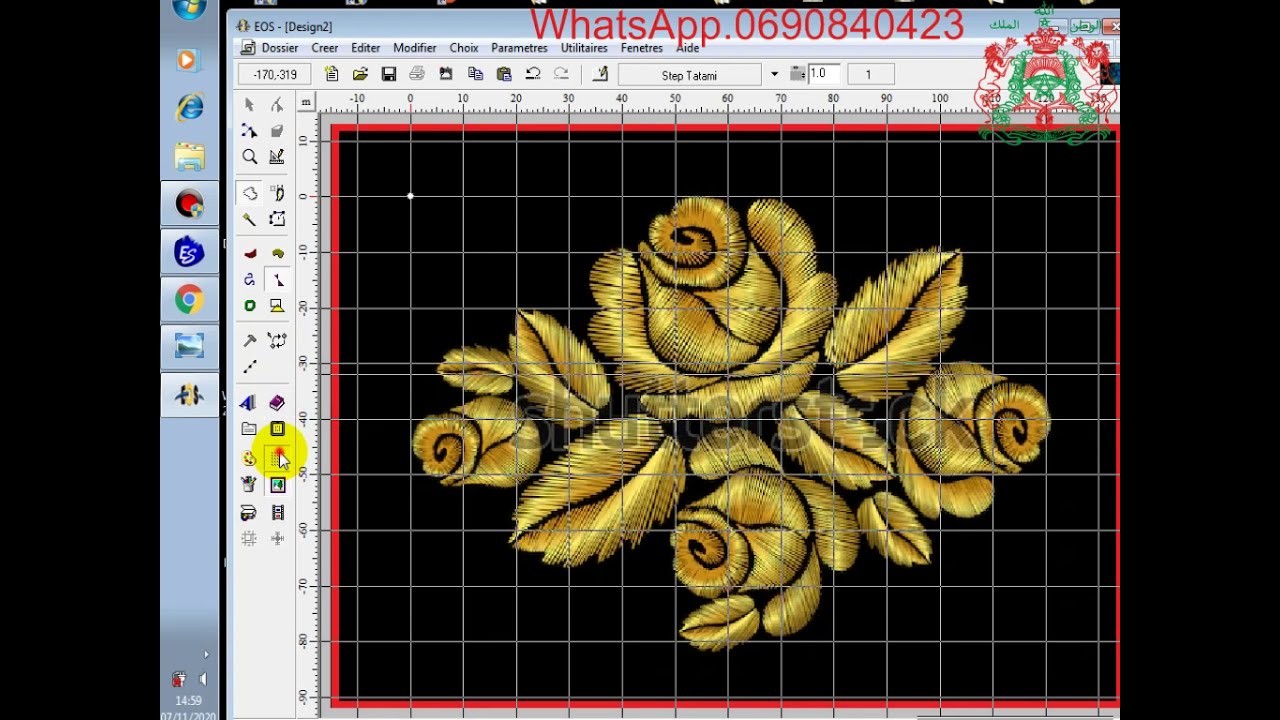Click the picture frame image icon
This screenshot has height=720, width=1280.
277,485
